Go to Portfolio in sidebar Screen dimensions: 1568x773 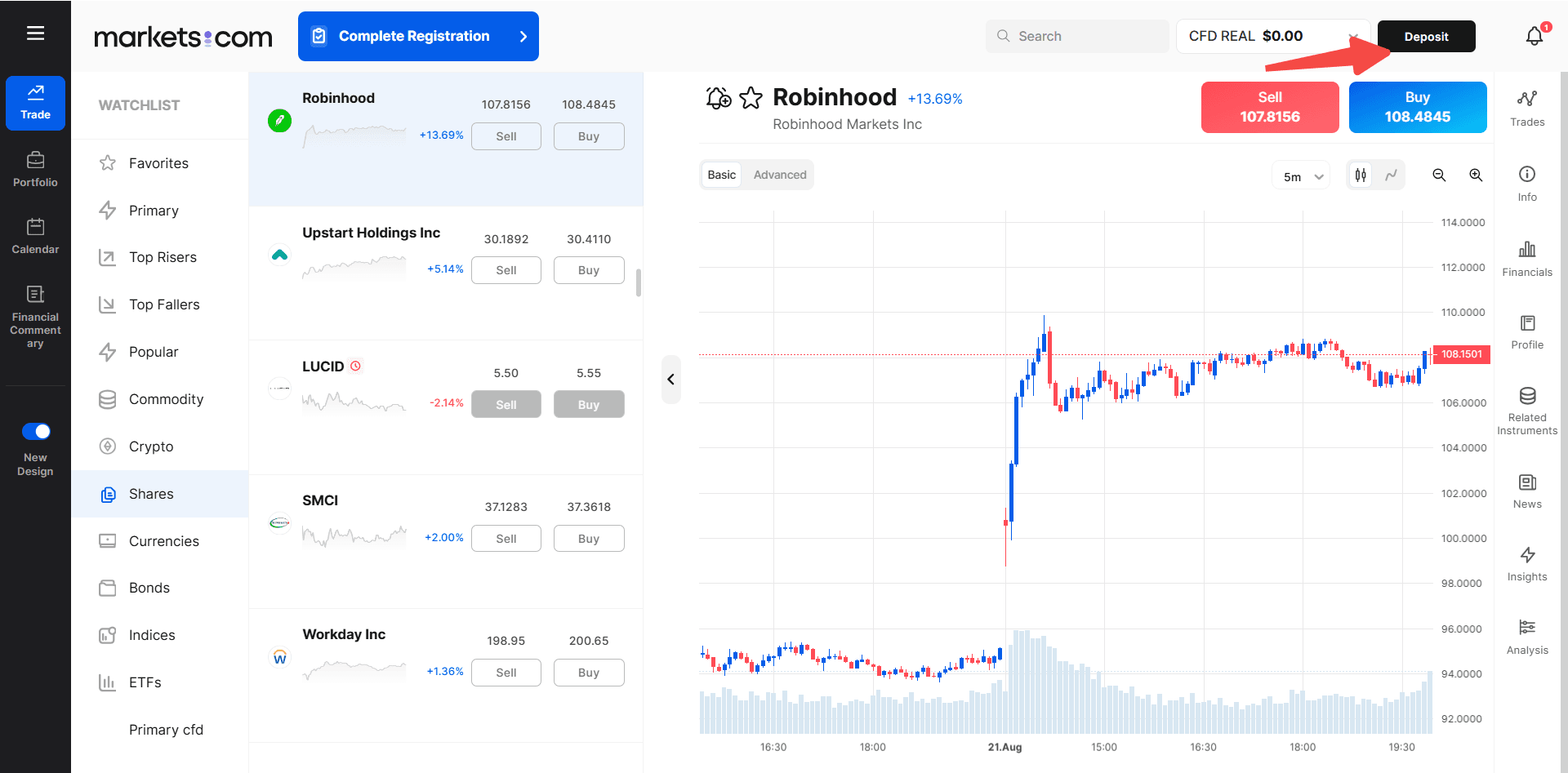point(35,170)
